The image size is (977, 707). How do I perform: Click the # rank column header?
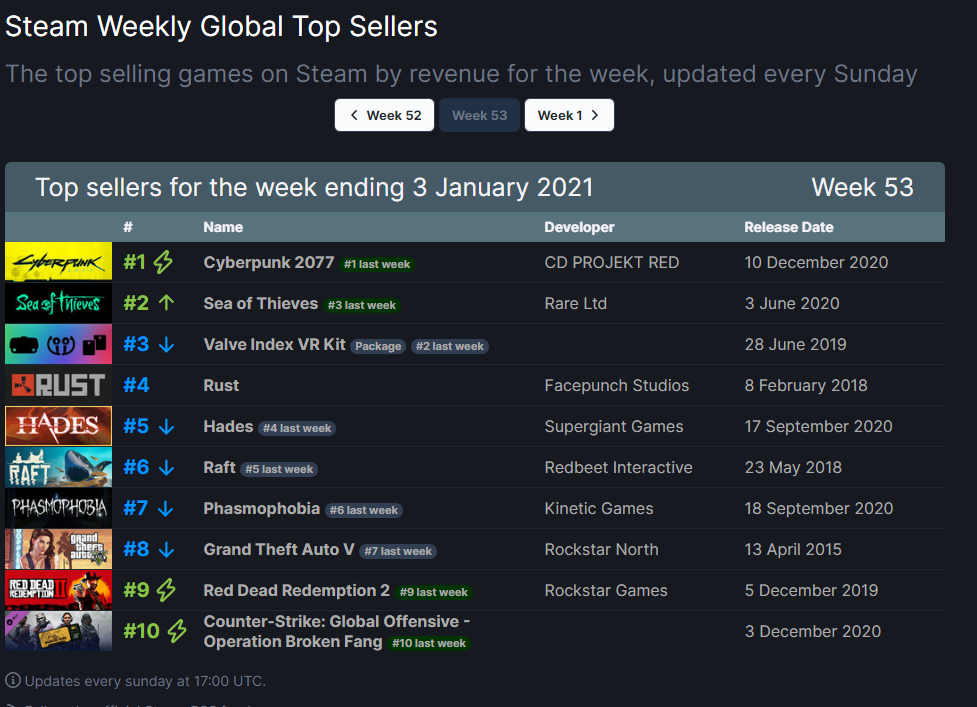coord(128,227)
